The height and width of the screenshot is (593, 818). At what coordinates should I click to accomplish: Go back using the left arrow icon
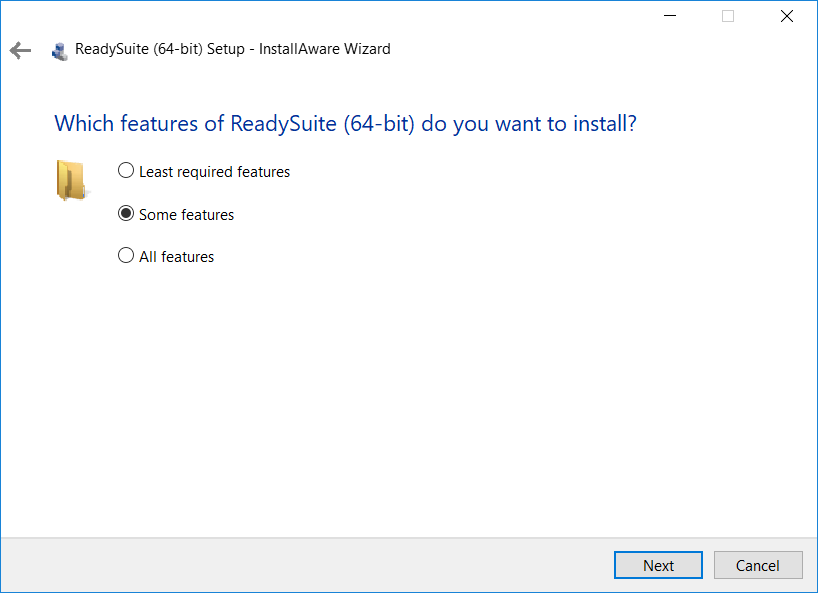coord(20,50)
